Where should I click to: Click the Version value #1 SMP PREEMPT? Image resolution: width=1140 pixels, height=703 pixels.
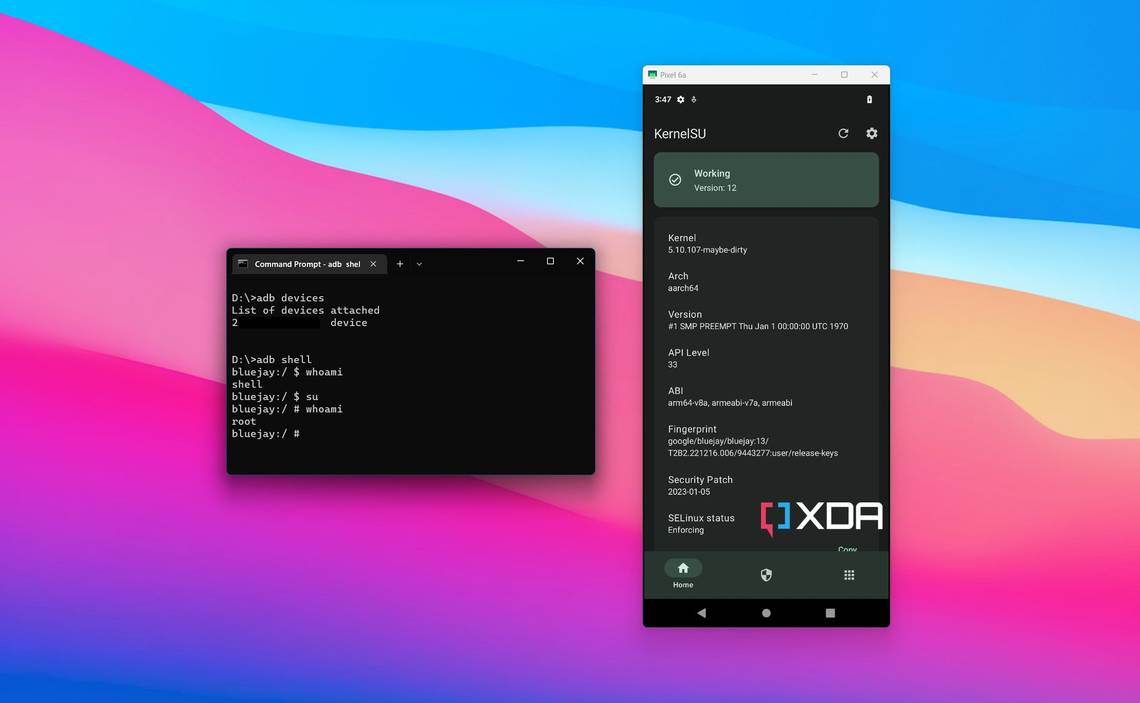pyautogui.click(x=758, y=326)
